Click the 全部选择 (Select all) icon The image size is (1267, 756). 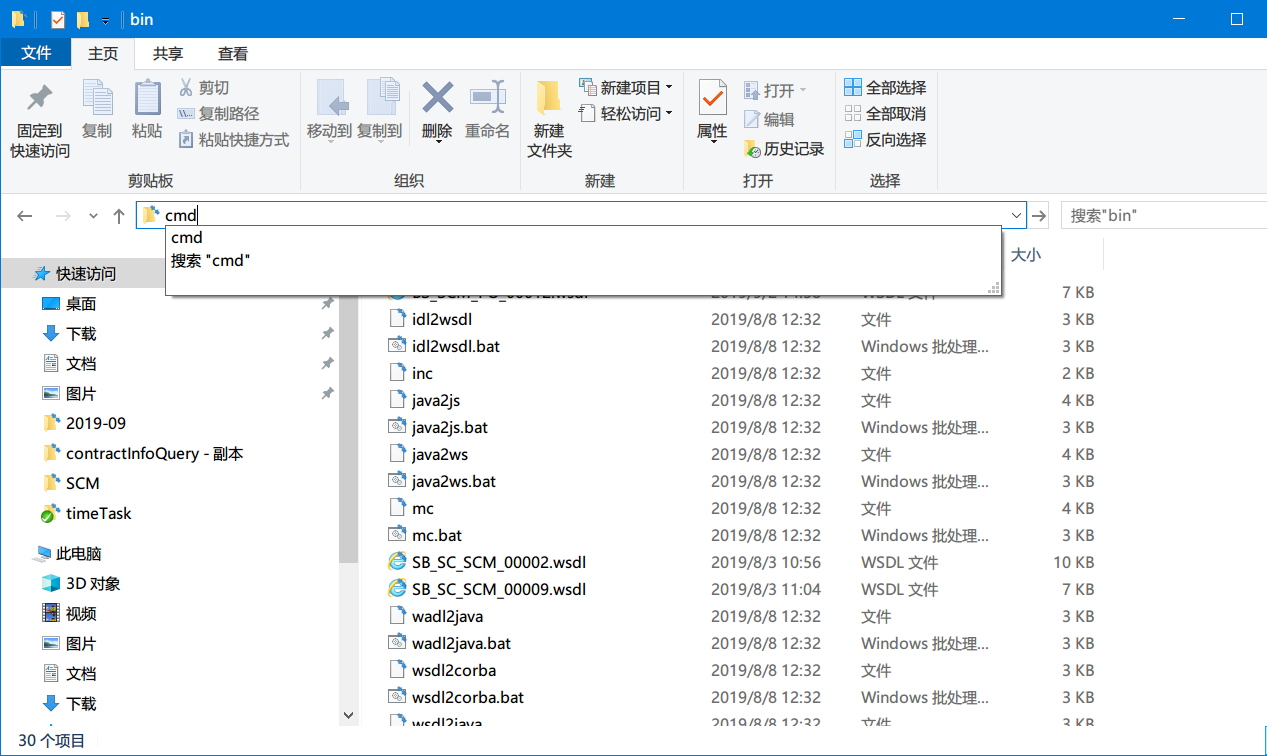point(885,87)
